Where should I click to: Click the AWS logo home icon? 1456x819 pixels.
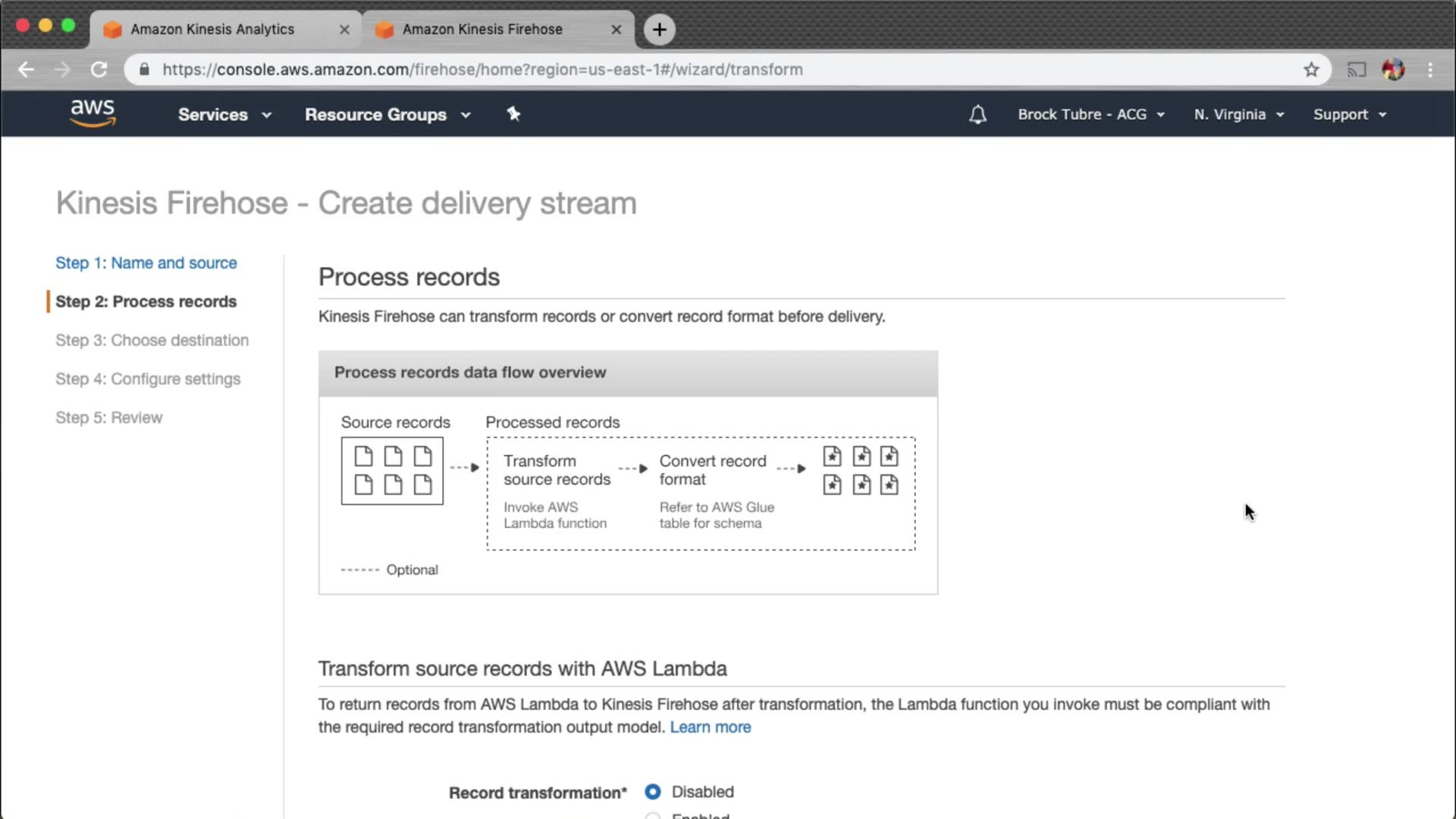tap(93, 114)
